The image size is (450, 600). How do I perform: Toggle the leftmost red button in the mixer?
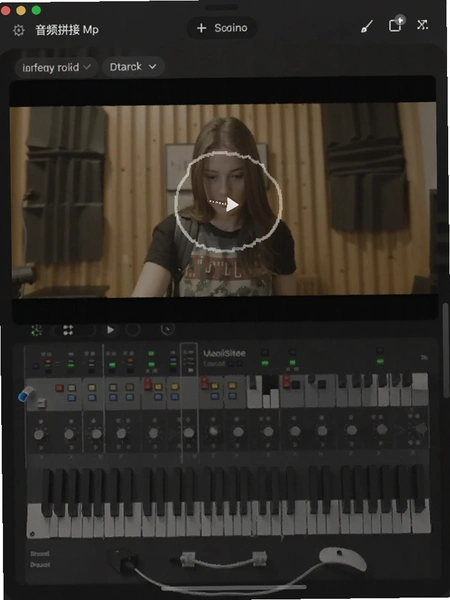pyautogui.click(x=59, y=388)
